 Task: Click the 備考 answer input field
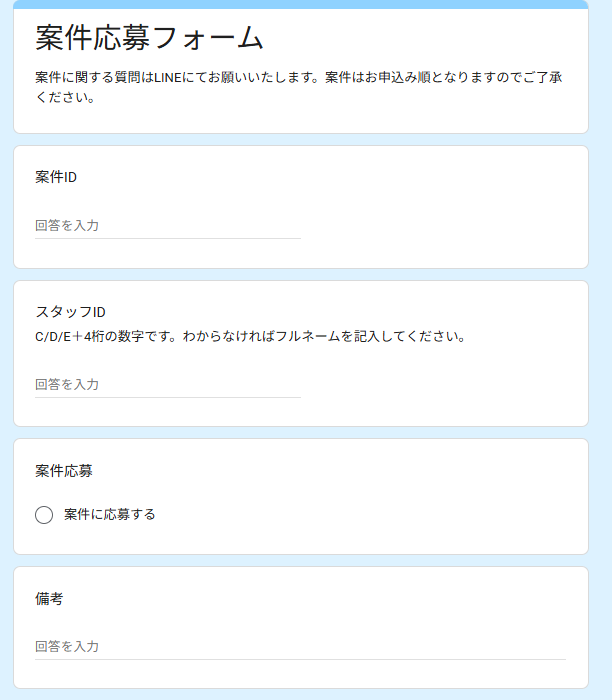(x=300, y=647)
